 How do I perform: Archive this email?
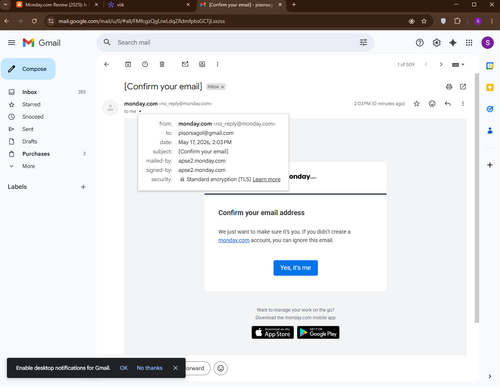click(128, 64)
